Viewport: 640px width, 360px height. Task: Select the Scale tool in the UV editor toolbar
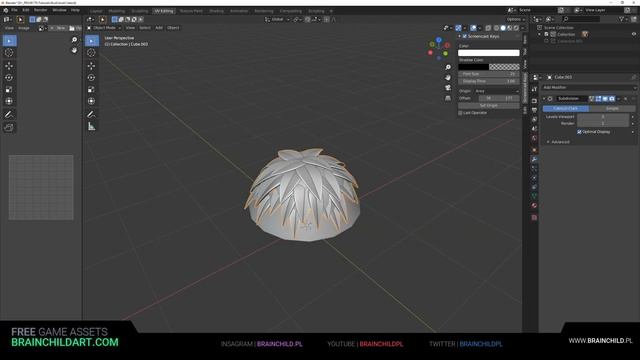tap(9, 89)
